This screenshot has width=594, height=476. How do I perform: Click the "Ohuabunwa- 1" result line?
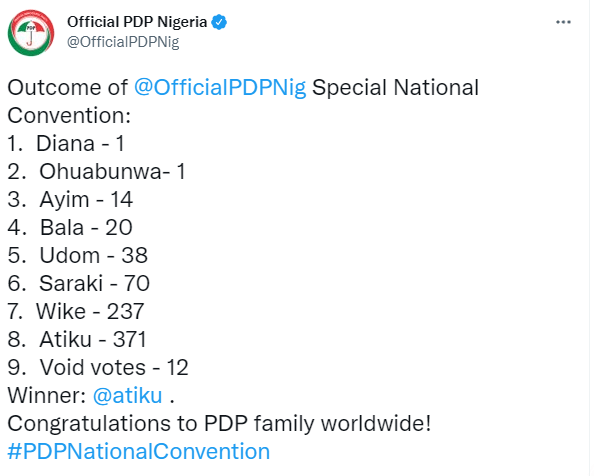pos(97,172)
